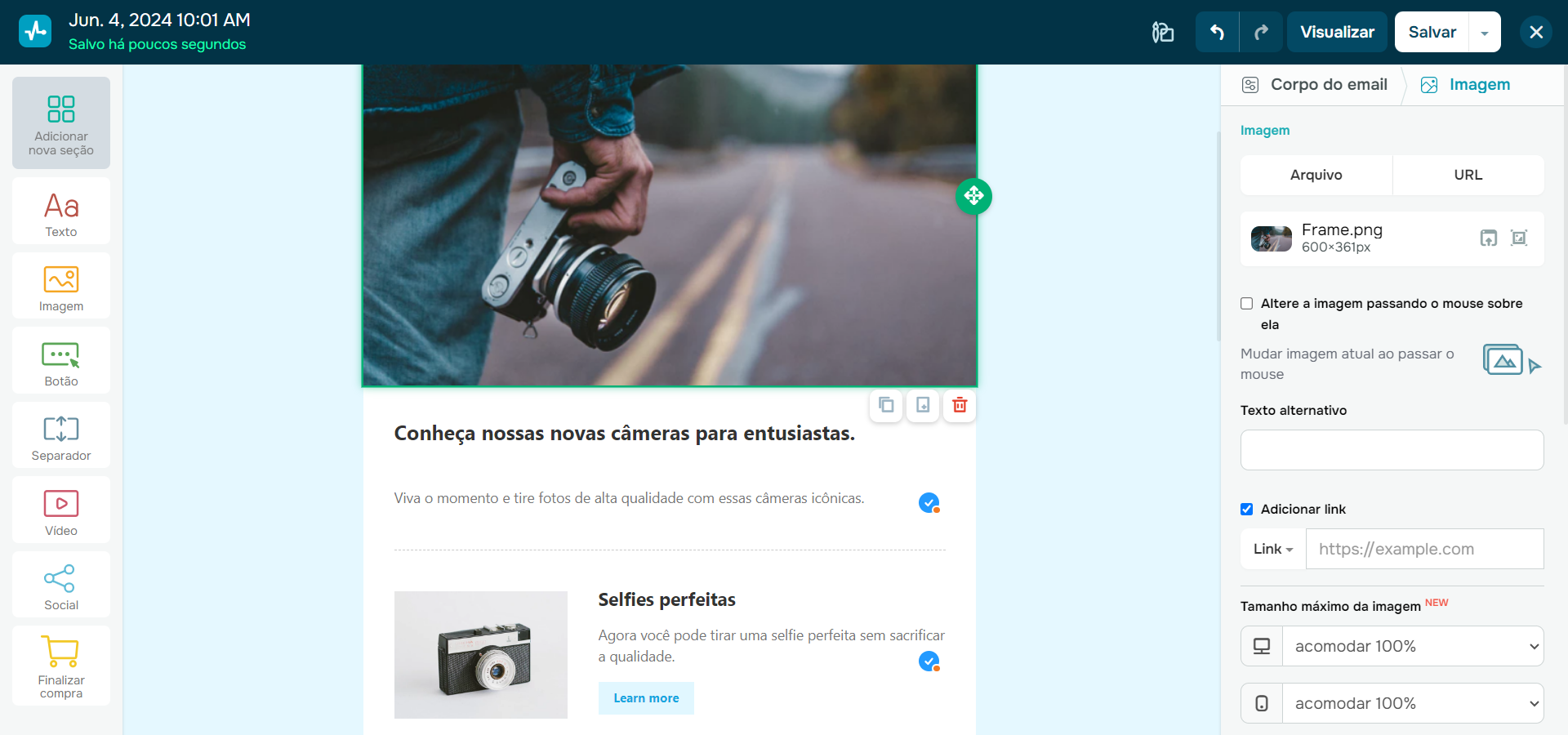Click the email title 'Jun. 4, 2024 10:01 AM'
The image size is (1568, 735).
(x=159, y=20)
